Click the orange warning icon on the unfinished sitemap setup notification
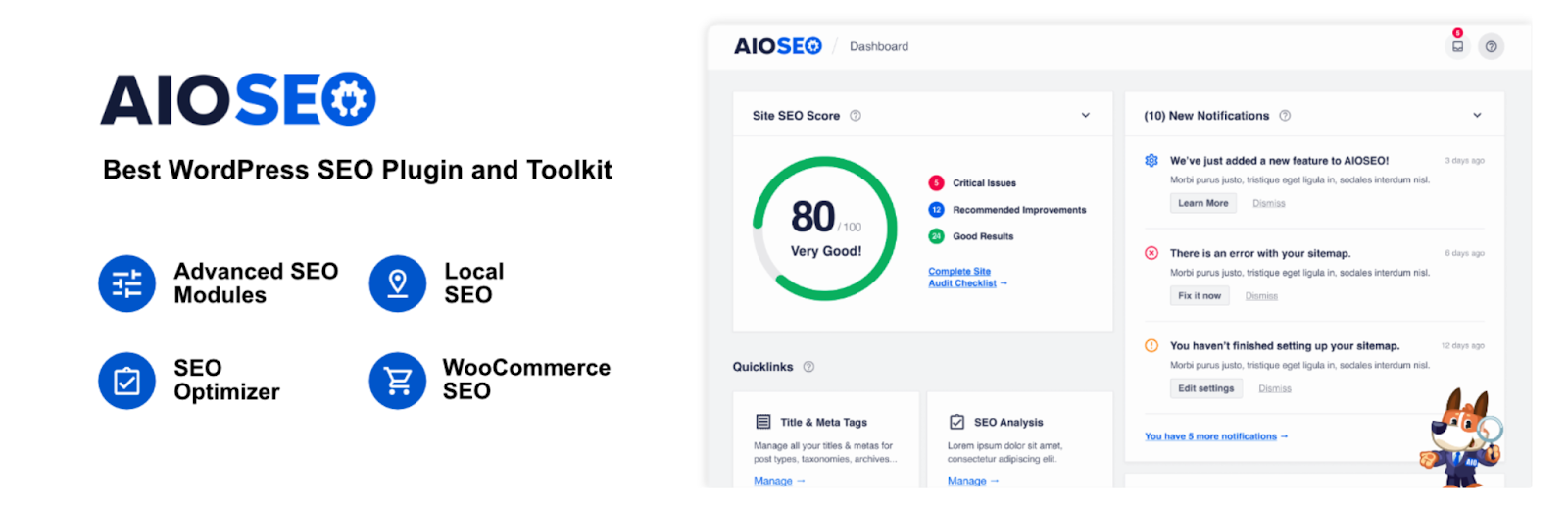 tap(1151, 345)
